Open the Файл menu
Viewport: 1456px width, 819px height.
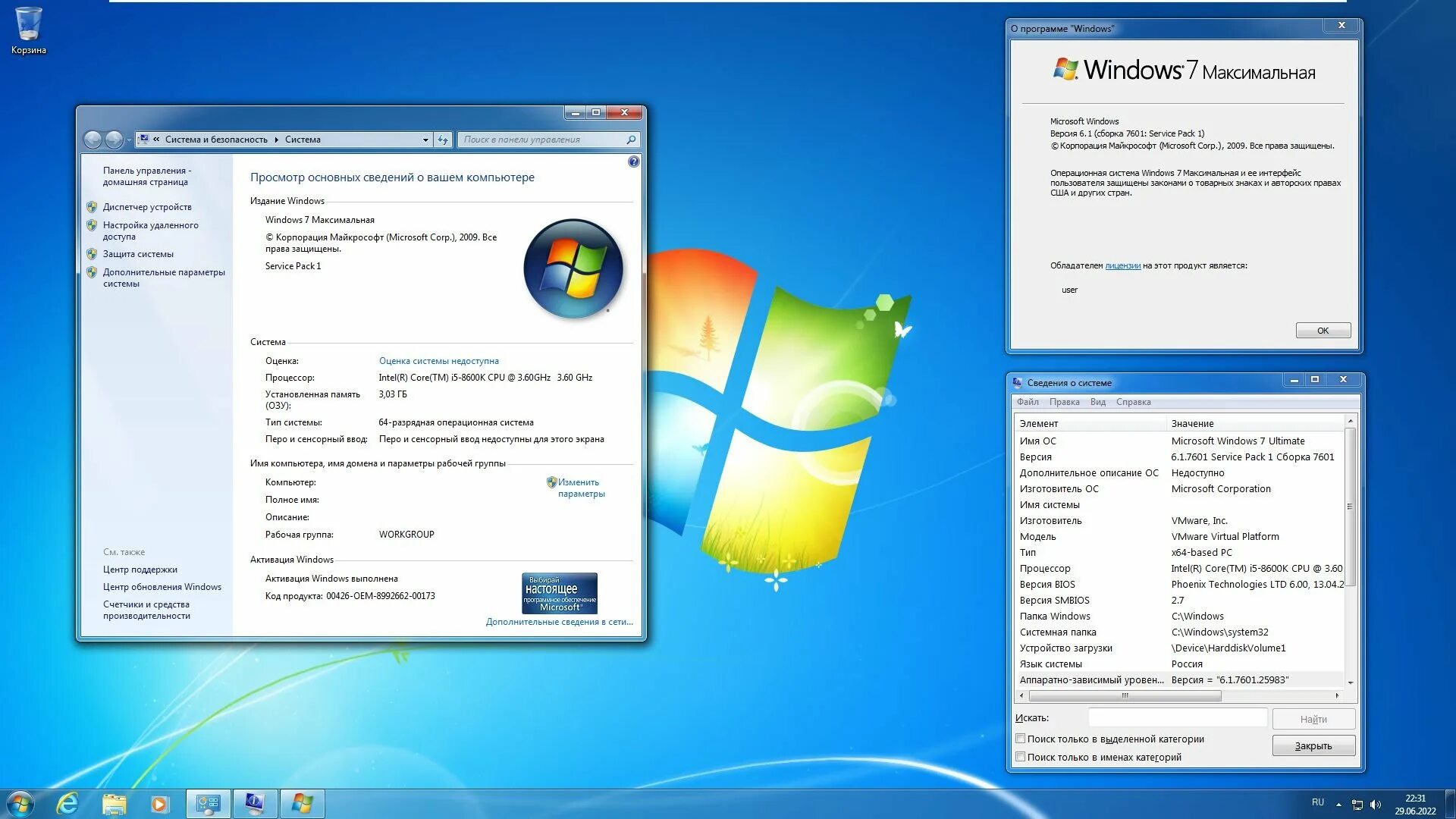(1028, 402)
